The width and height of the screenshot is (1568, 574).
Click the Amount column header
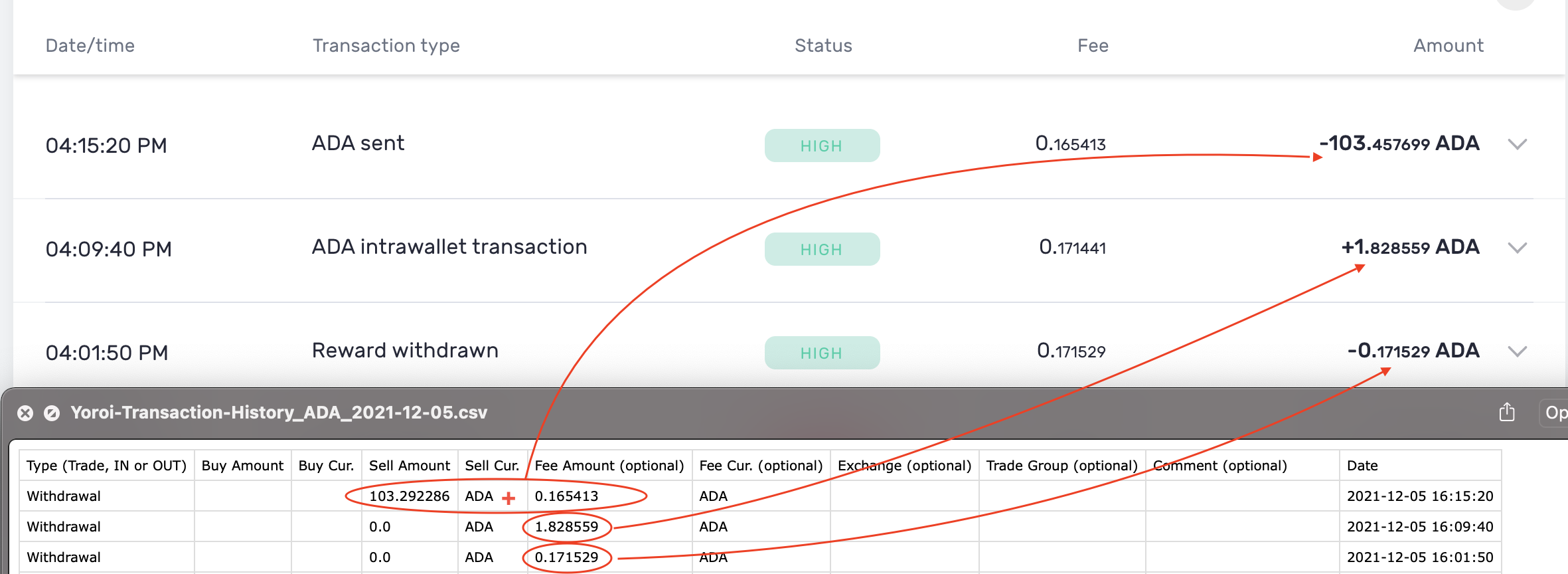[x=1449, y=46]
